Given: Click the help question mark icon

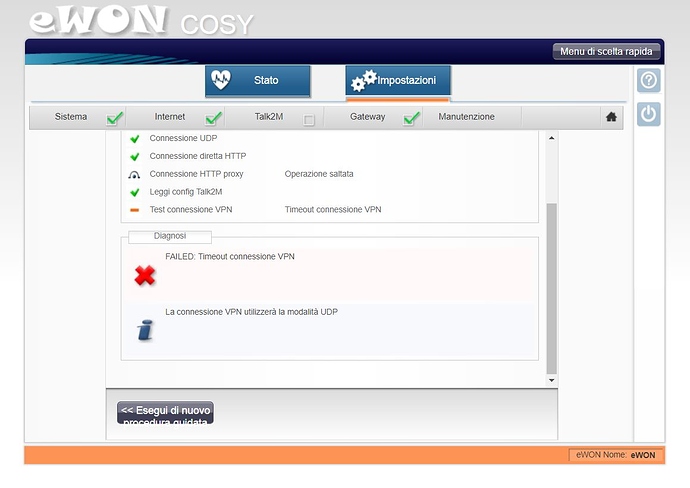Looking at the screenshot, I should pyautogui.click(x=649, y=81).
